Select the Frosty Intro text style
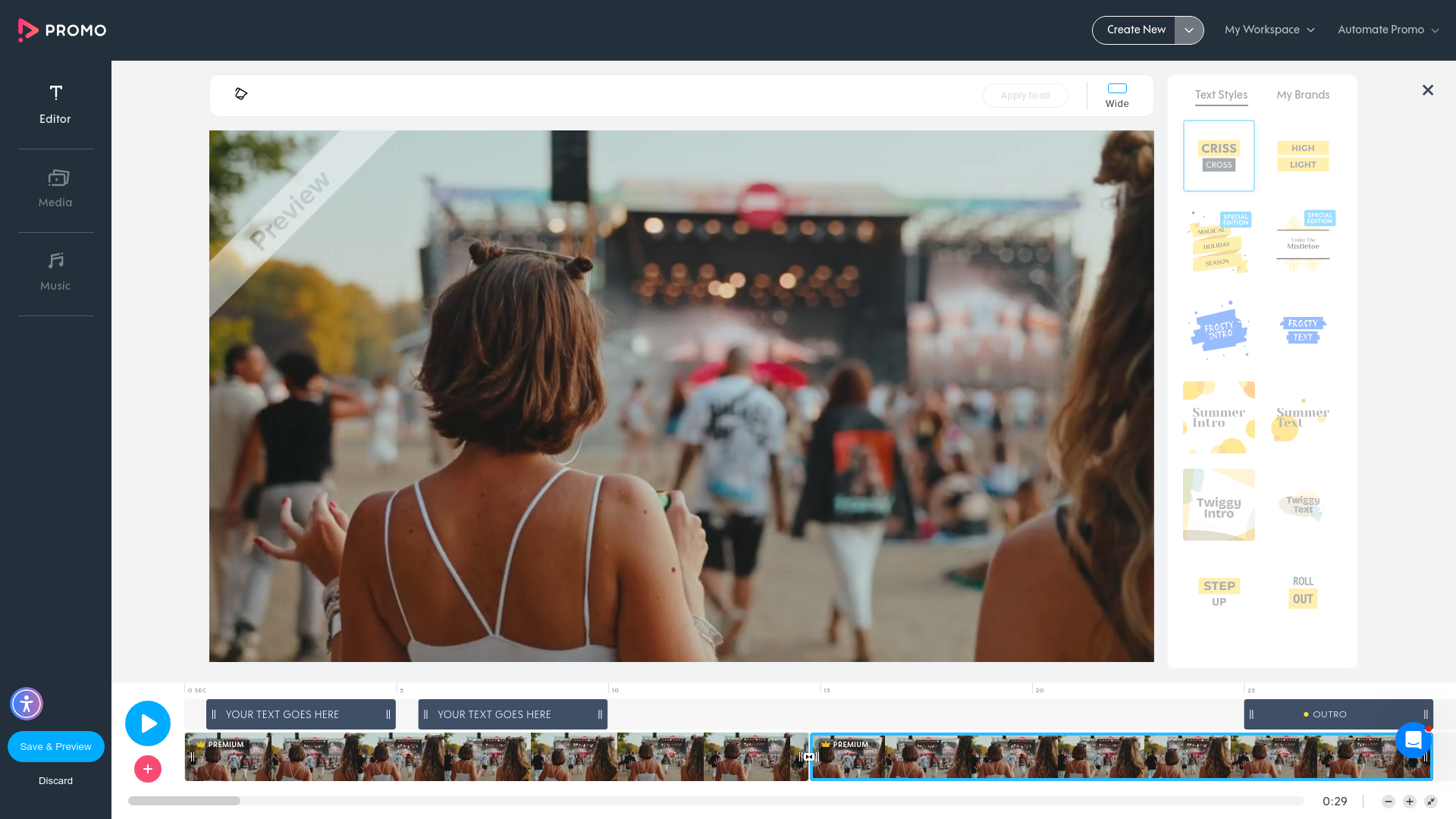1456x819 pixels. (1219, 330)
